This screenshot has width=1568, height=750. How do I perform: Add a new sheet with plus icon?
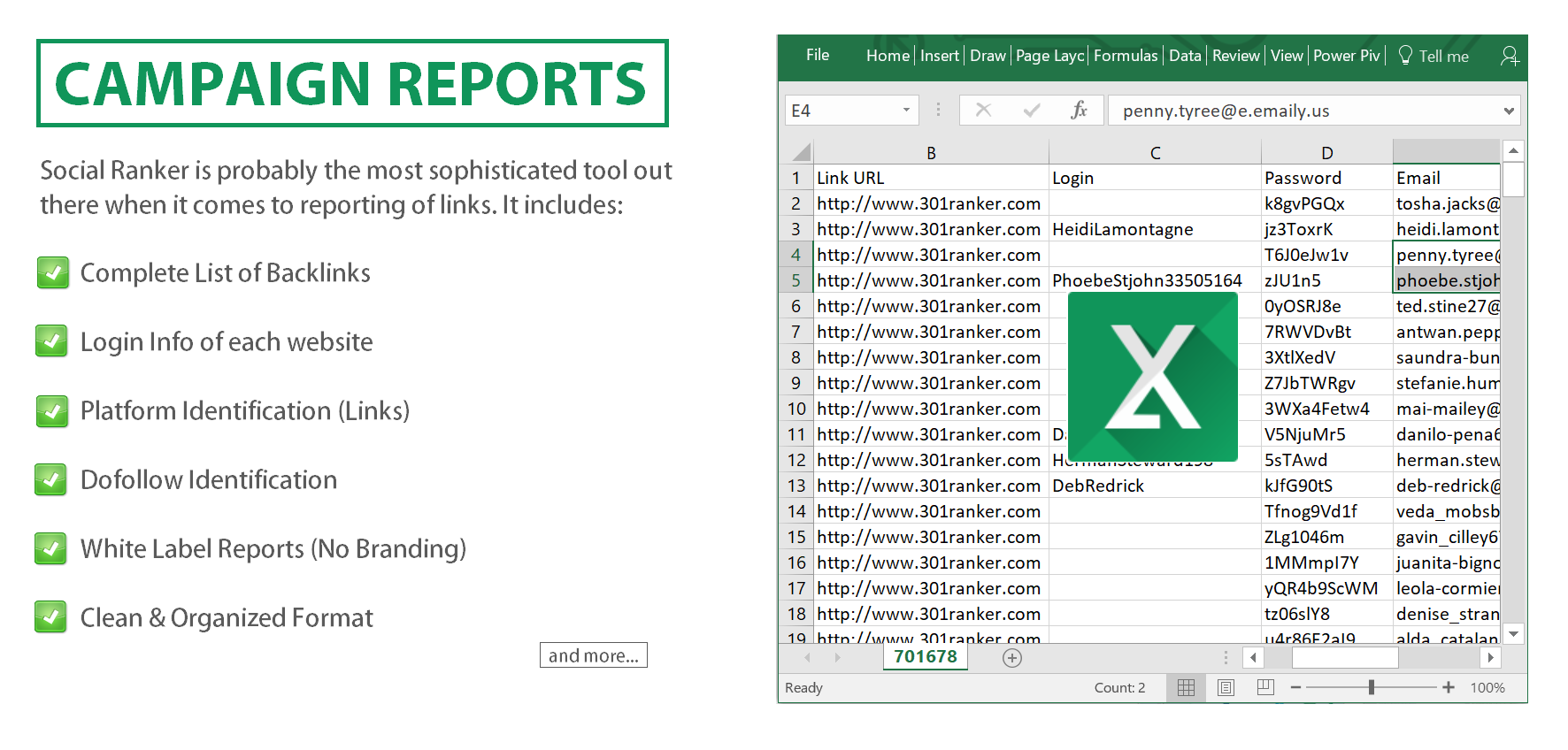(1012, 658)
